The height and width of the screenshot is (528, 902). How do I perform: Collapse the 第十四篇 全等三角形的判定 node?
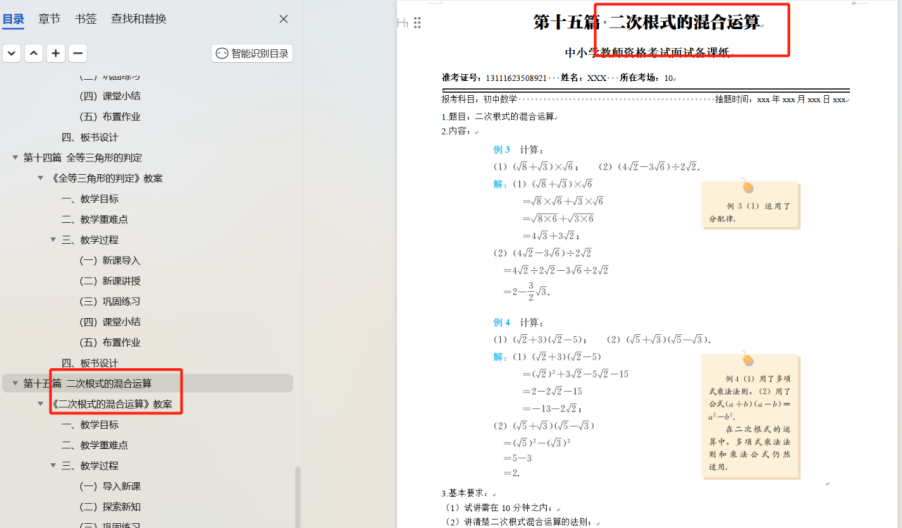tap(15, 158)
